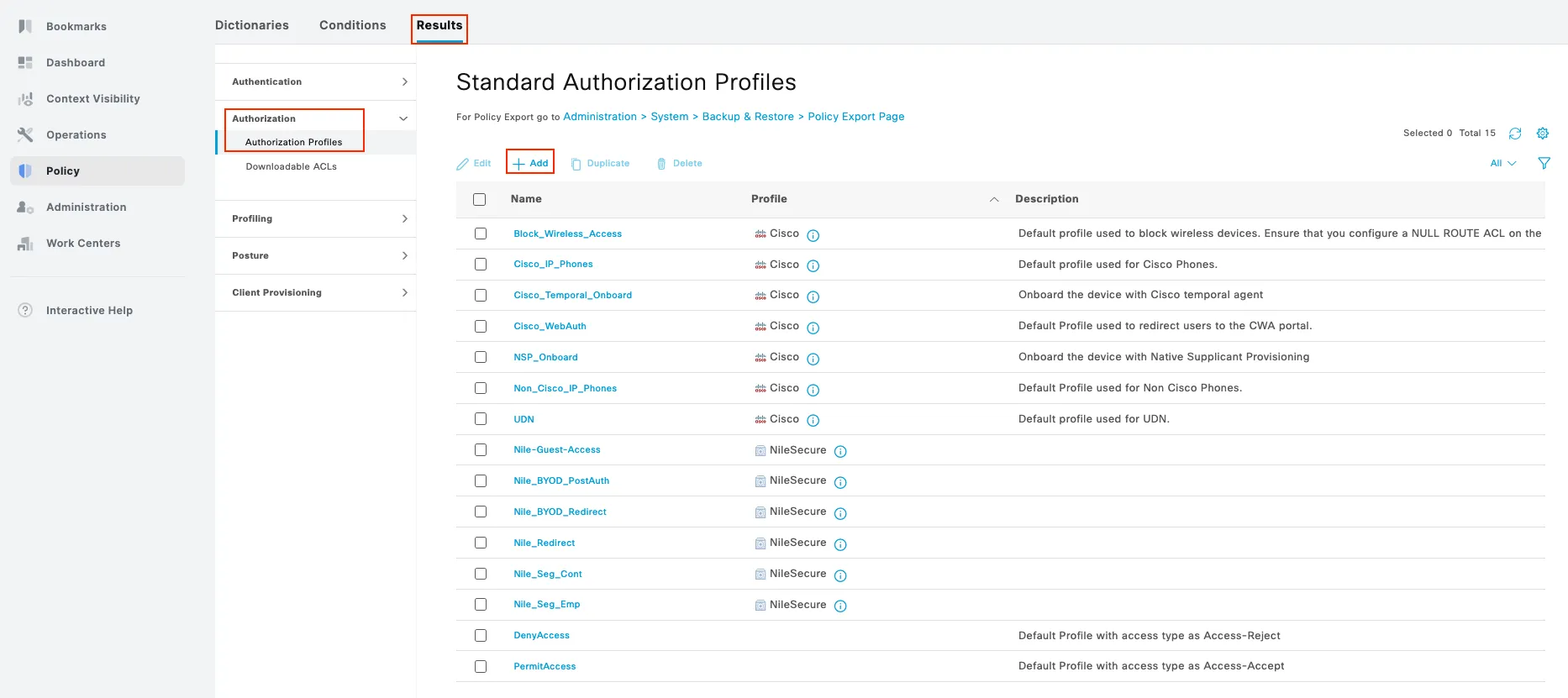Collapse the Authorization section
1568x698 pixels.
[x=403, y=118]
